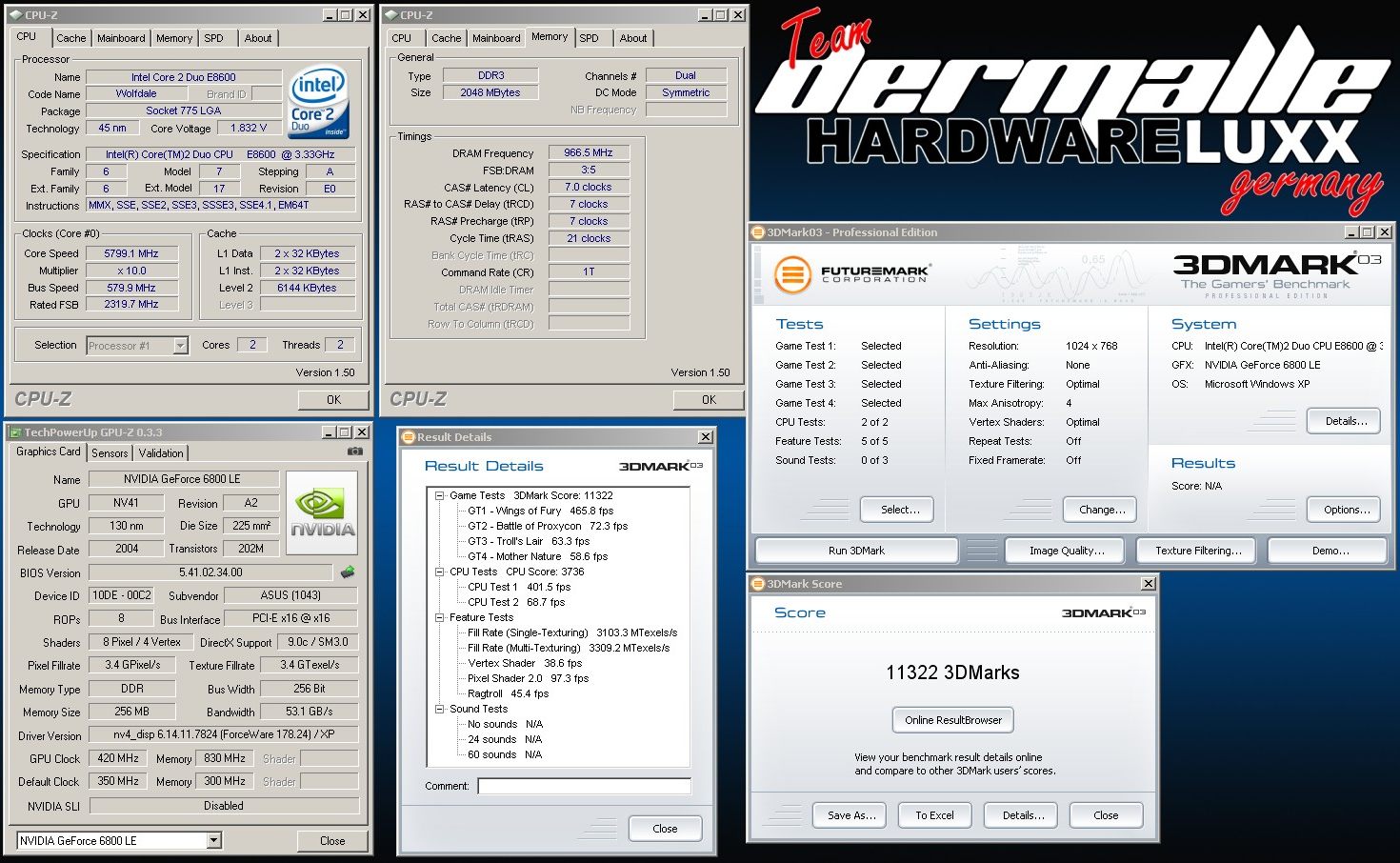The height and width of the screenshot is (863, 1400).
Task: Select GT4 - Mother Nature result row
Action: coord(537,556)
